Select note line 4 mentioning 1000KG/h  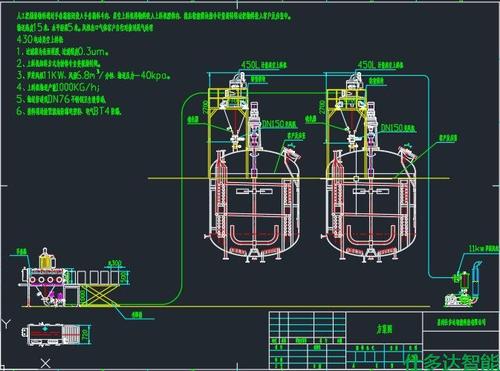click(x=58, y=87)
